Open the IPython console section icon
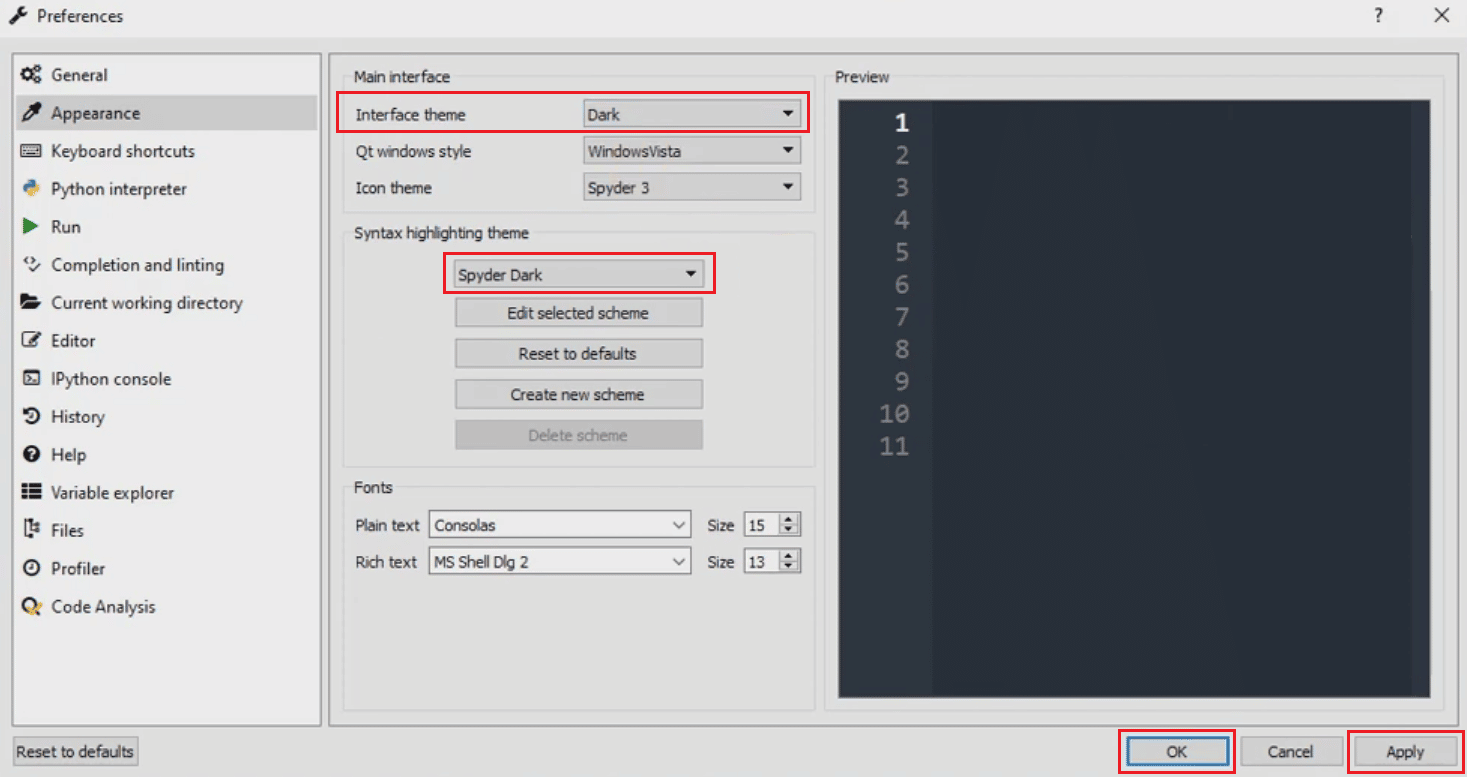The width and height of the screenshot is (1467, 777). pos(31,379)
